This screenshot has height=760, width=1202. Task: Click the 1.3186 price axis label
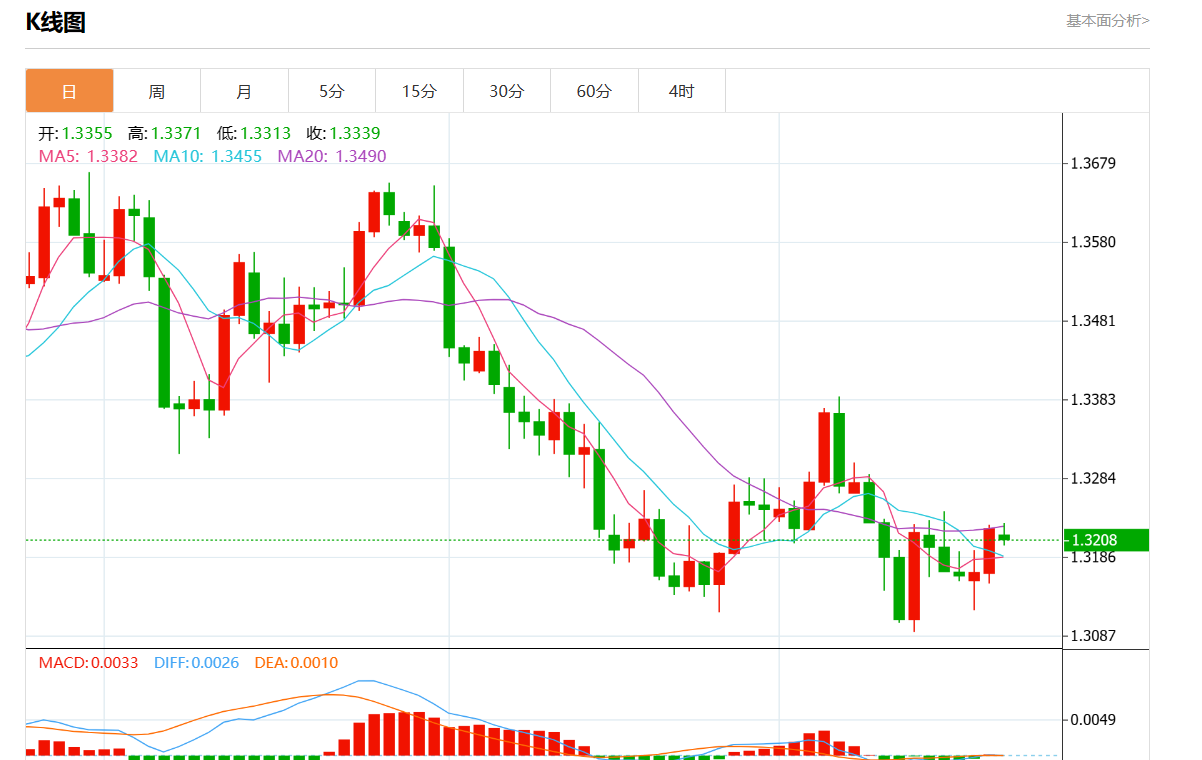(x=1093, y=557)
